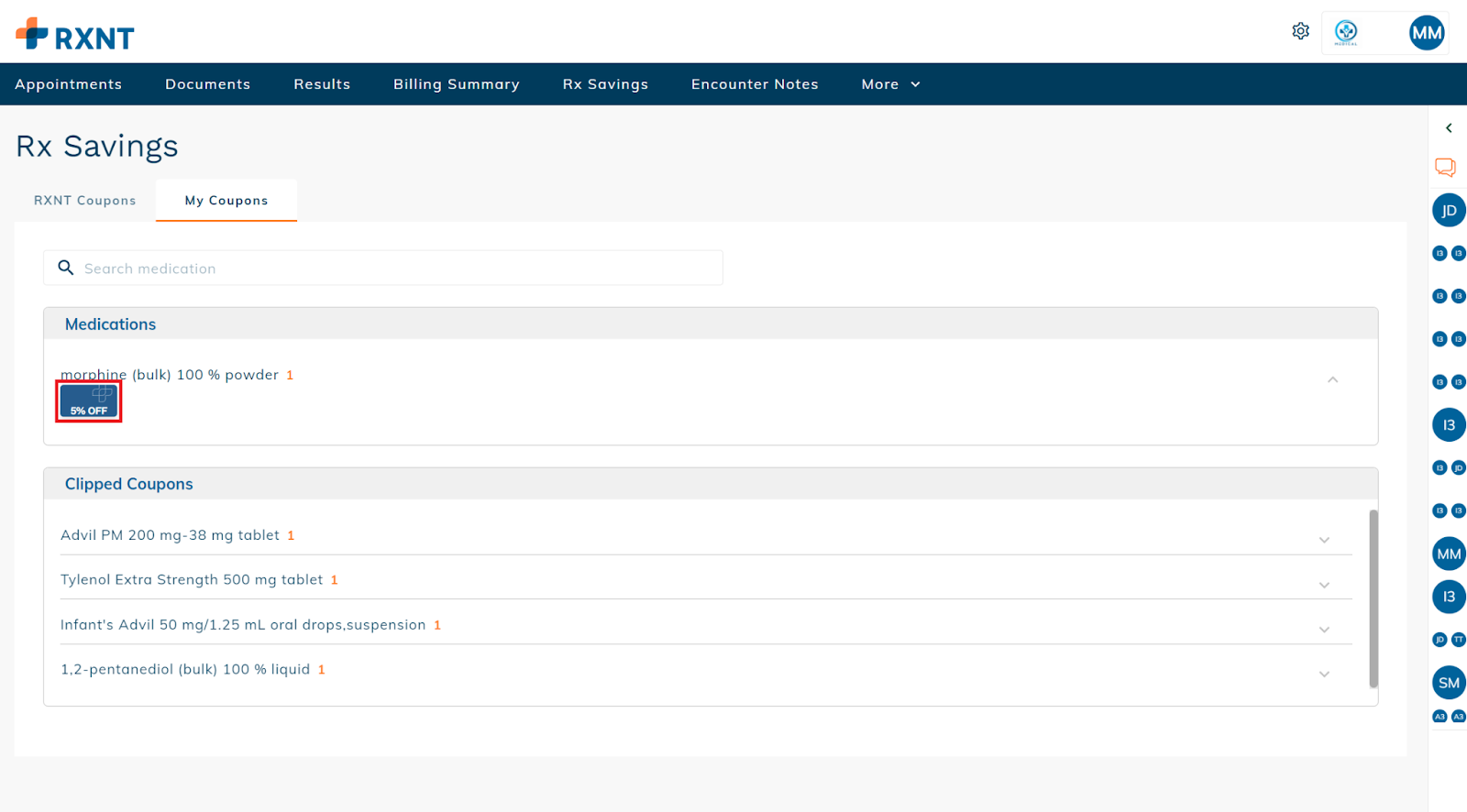Click Advil PM 200 mg-38 mg tablet
This screenshot has height=812, width=1467.
(170, 535)
